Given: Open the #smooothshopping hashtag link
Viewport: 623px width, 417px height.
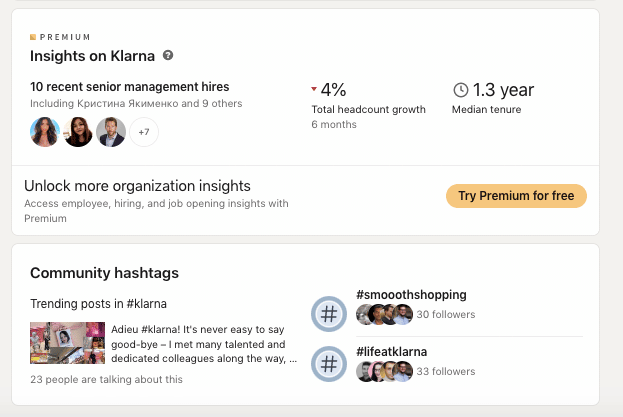Looking at the screenshot, I should pyautogui.click(x=411, y=295).
